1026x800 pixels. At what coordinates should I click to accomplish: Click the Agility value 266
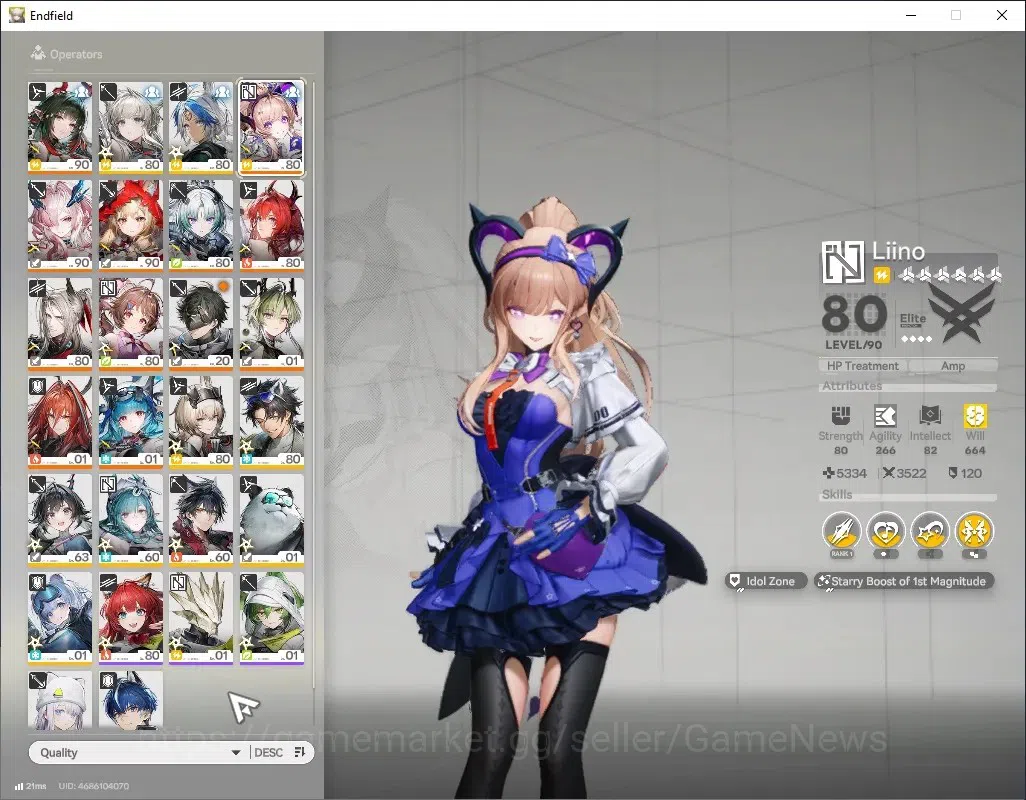coord(885,450)
